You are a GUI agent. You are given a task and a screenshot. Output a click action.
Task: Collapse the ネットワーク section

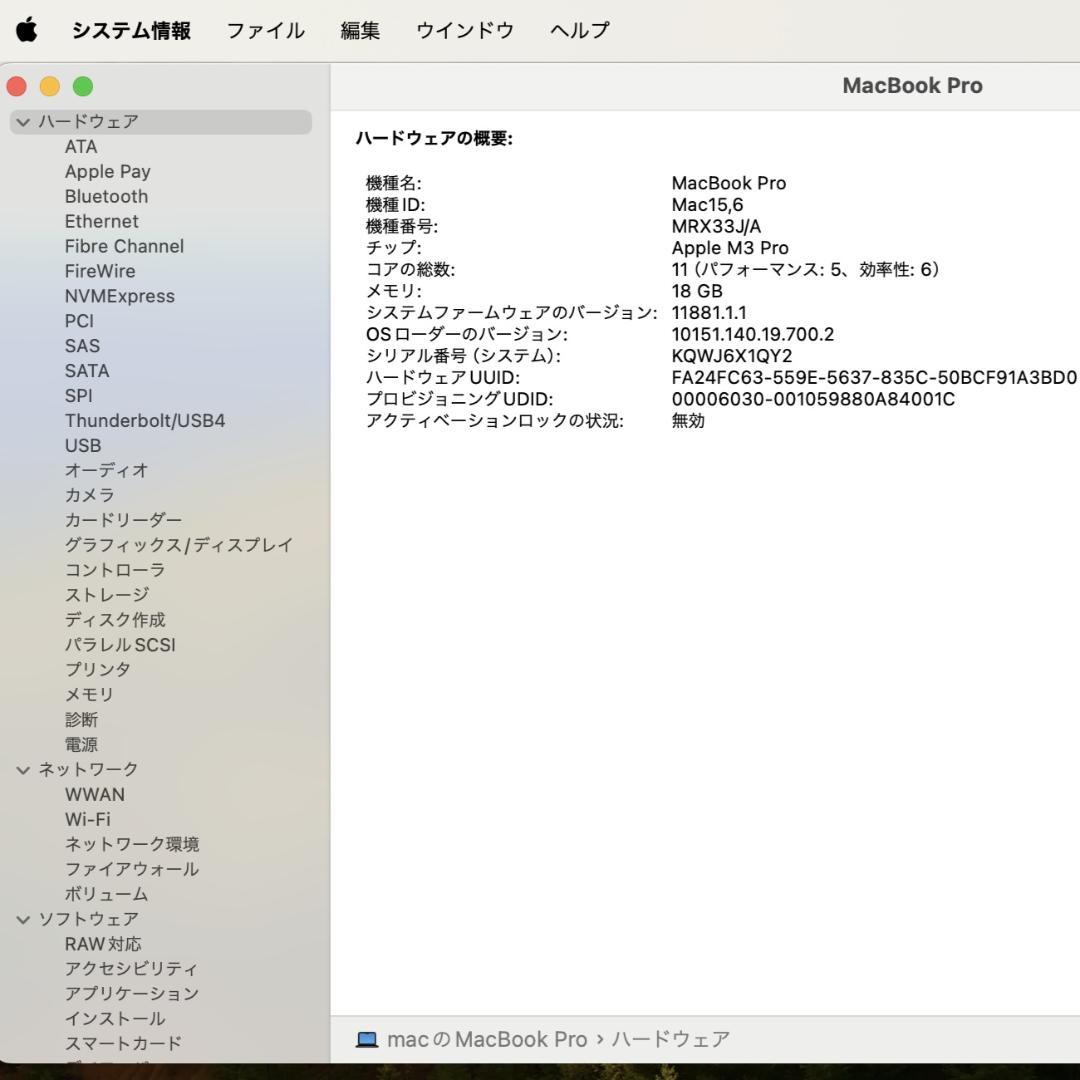click(22, 769)
